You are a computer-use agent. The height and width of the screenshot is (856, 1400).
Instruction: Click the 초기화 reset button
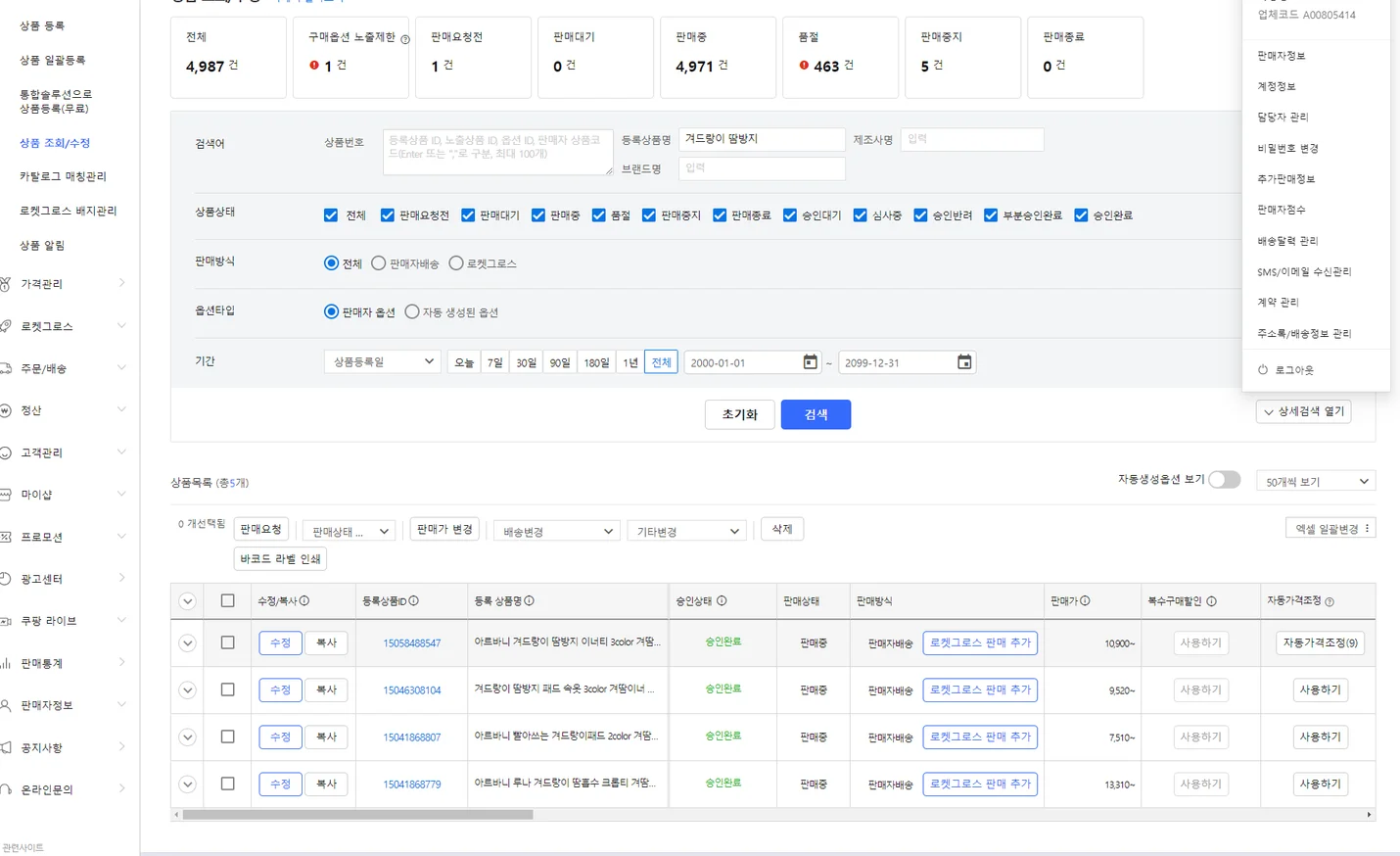(739, 414)
